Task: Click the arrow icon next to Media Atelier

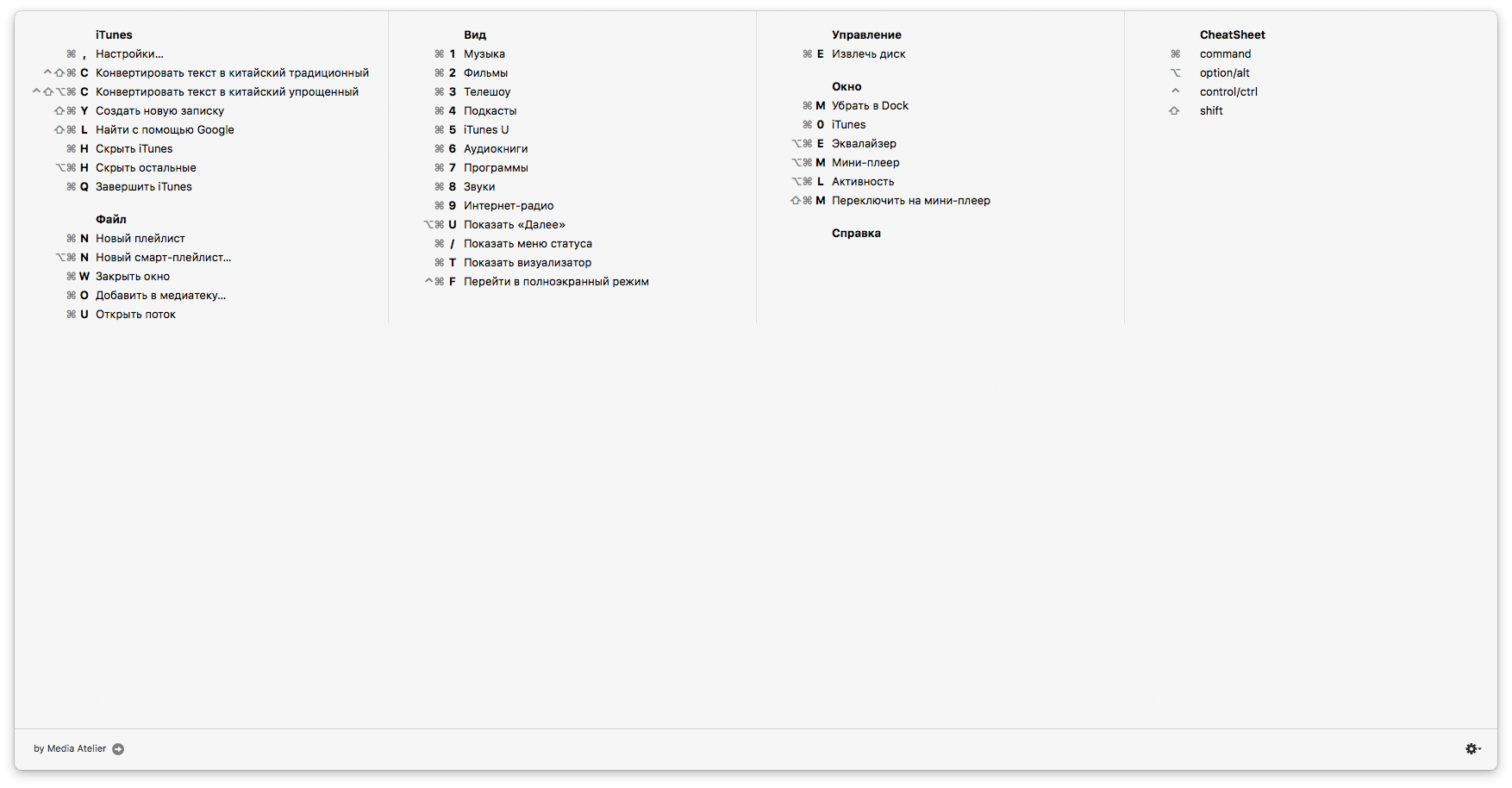Action: click(x=118, y=749)
